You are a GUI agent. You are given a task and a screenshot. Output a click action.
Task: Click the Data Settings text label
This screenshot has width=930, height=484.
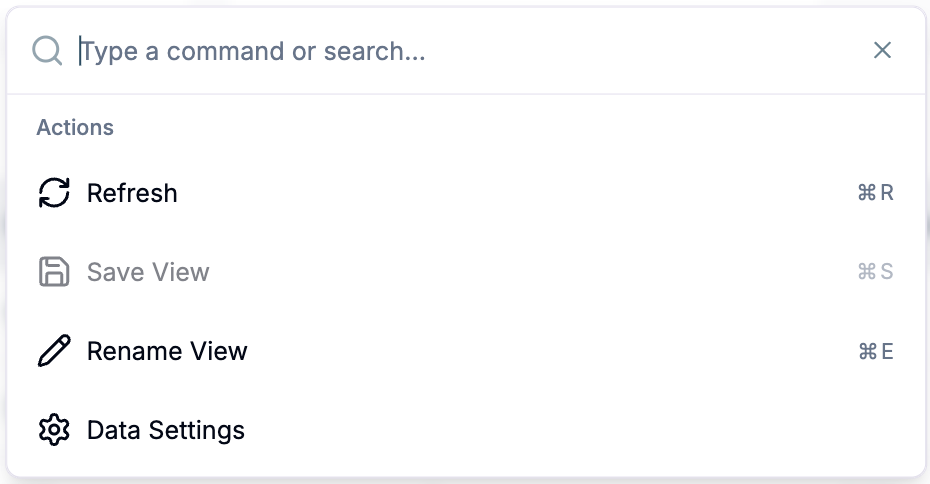point(166,430)
